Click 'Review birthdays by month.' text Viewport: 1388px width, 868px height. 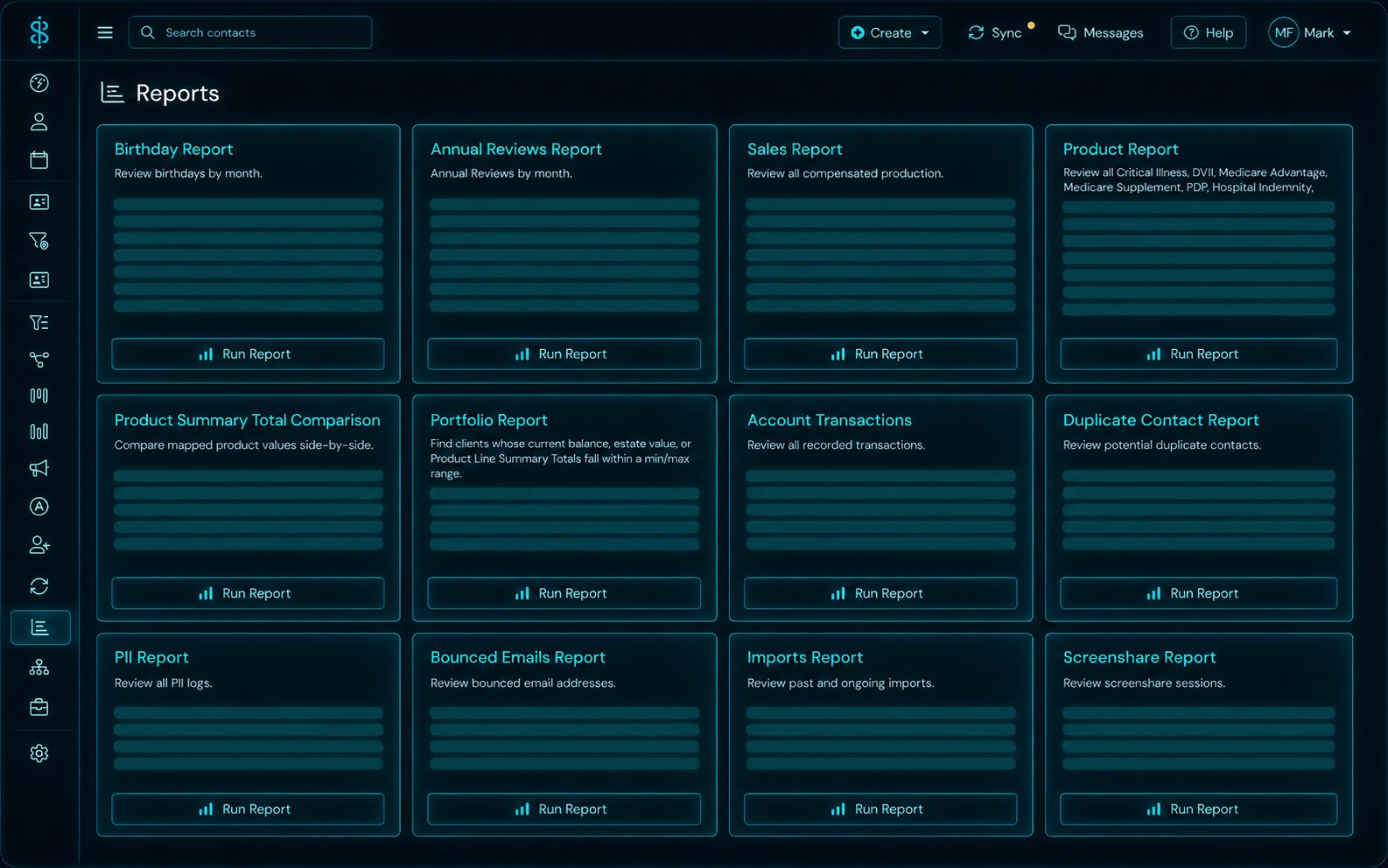(188, 173)
